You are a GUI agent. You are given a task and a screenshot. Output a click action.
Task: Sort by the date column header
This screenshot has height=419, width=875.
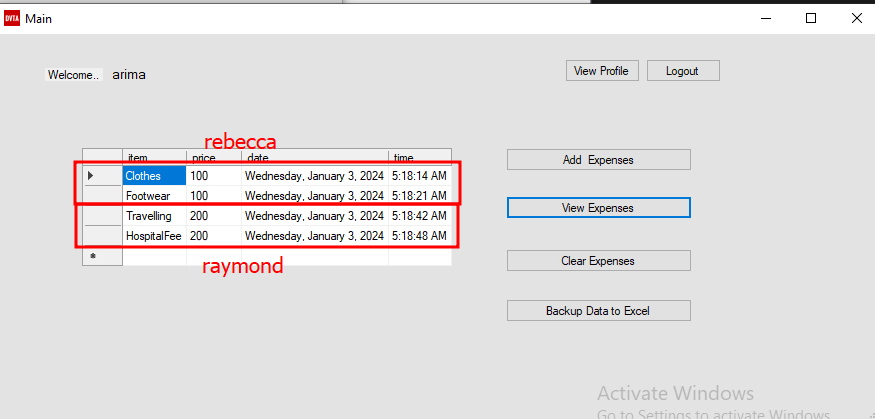[x=315, y=157]
